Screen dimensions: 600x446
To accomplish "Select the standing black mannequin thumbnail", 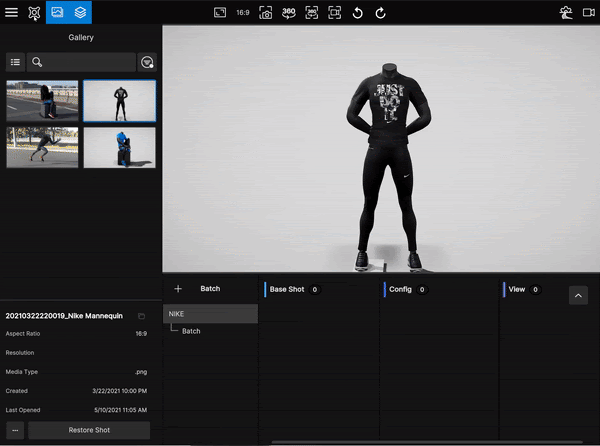I will point(119,101).
